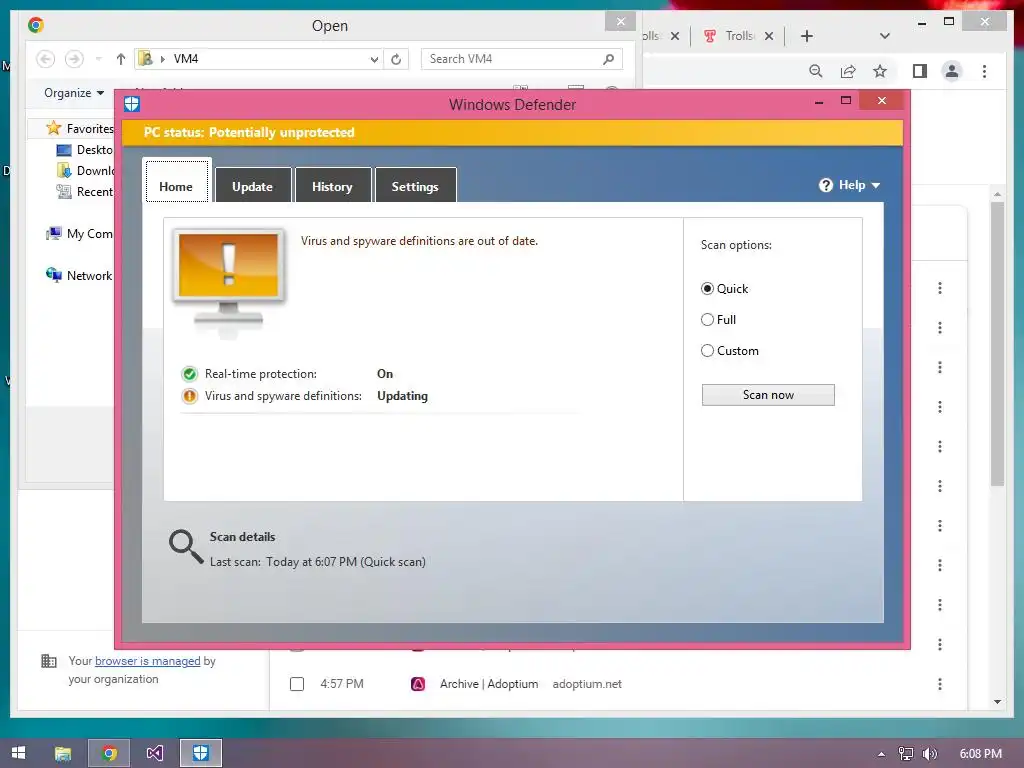Click the forward arrow in Open dialog

74,59
